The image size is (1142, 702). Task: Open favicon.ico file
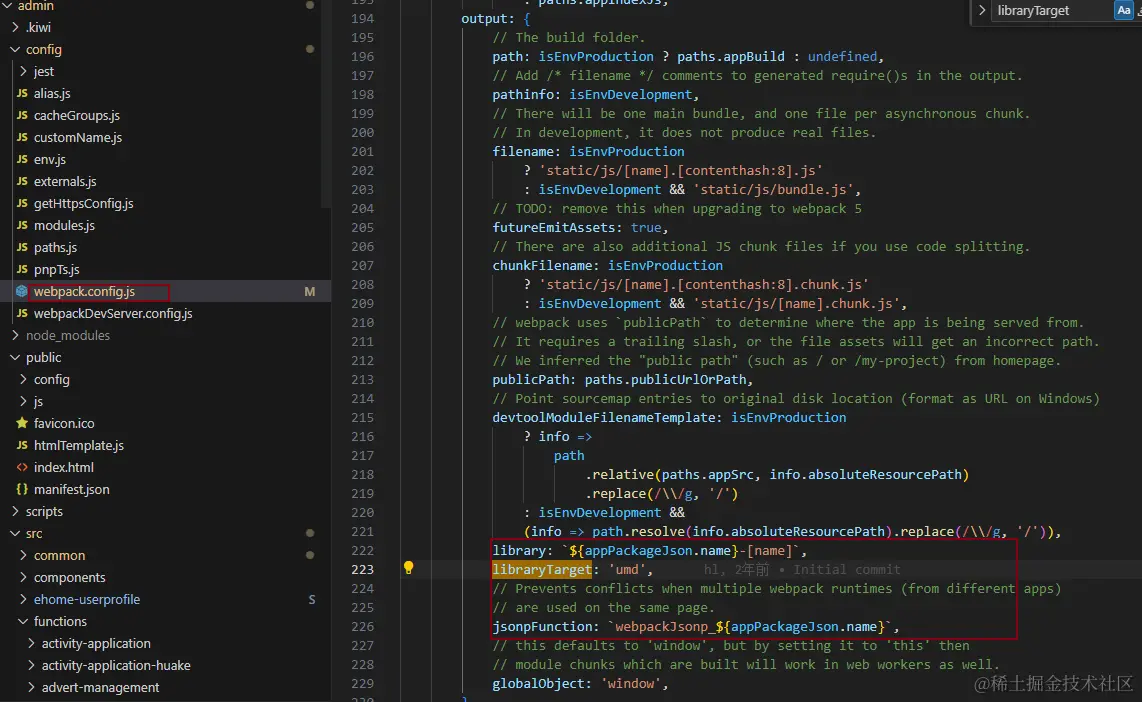(64, 423)
